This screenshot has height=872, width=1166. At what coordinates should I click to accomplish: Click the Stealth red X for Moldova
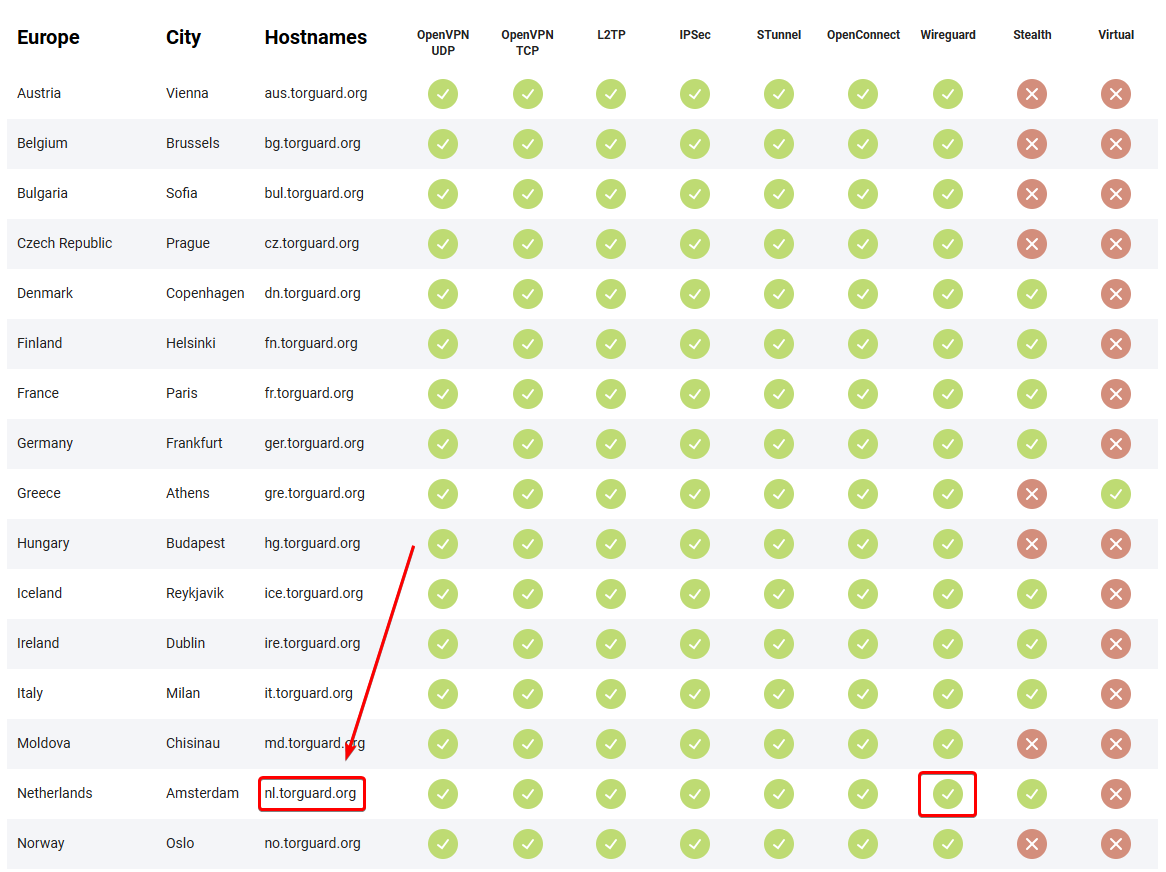tap(1031, 744)
